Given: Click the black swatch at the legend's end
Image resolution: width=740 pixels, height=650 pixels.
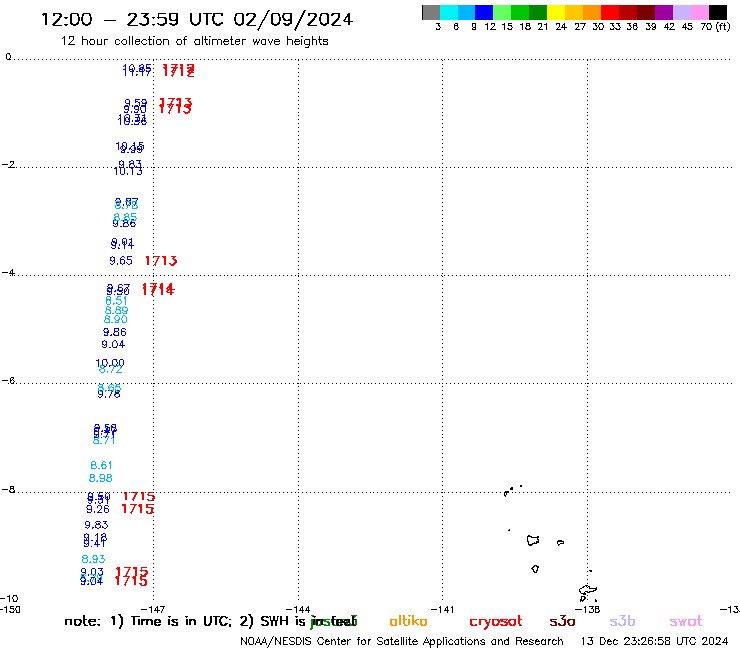Looking at the screenshot, I should [x=718, y=12].
